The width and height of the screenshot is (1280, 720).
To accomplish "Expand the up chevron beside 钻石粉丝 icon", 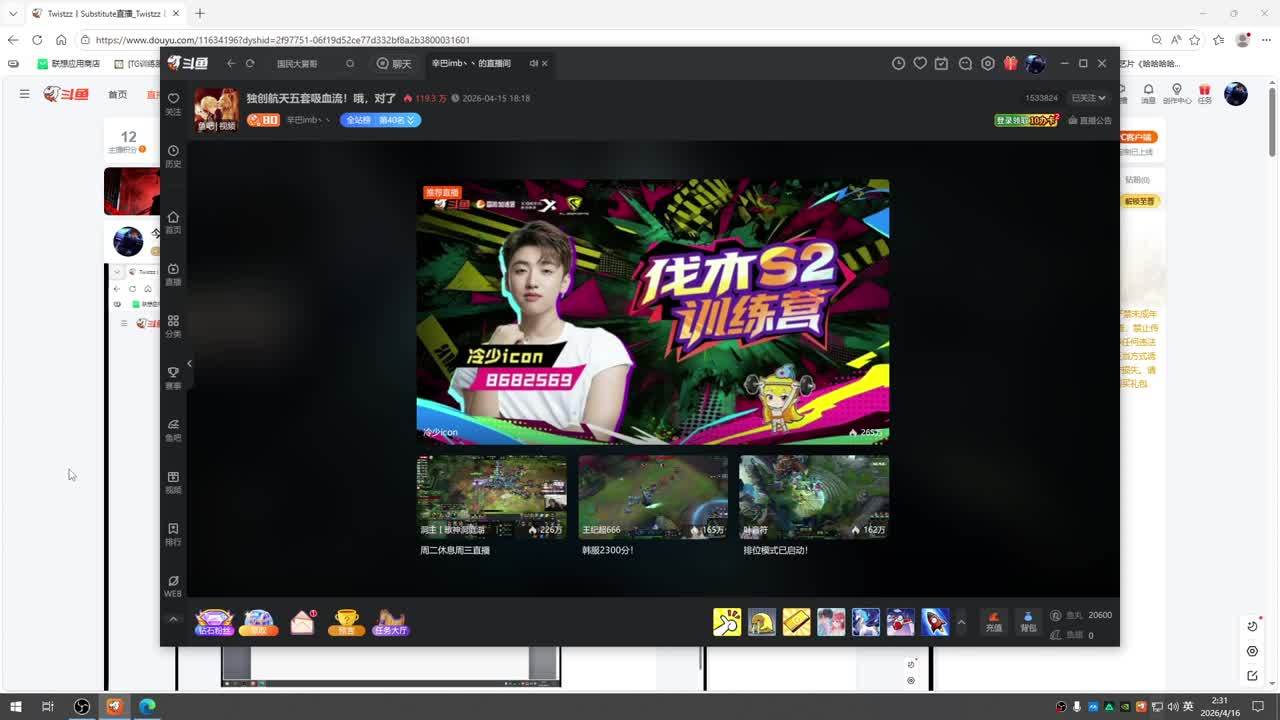I will pyautogui.click(x=173, y=620).
